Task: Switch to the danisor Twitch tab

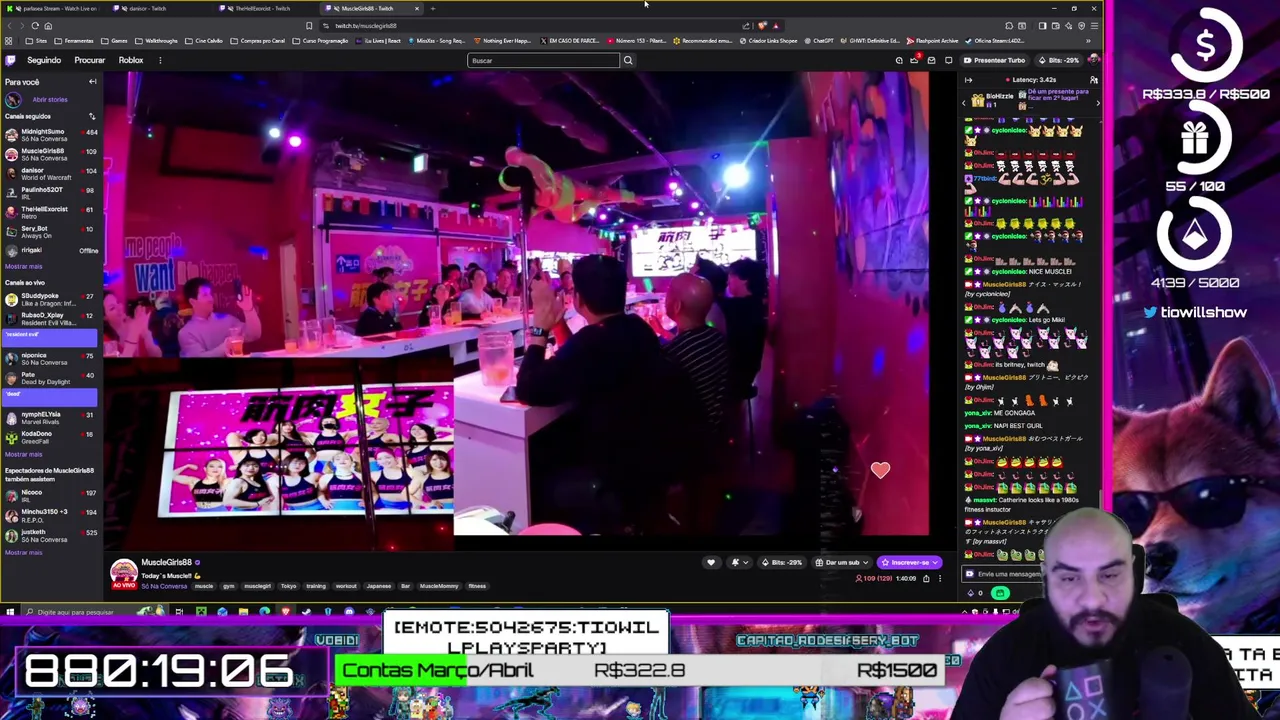Action: coord(162,8)
